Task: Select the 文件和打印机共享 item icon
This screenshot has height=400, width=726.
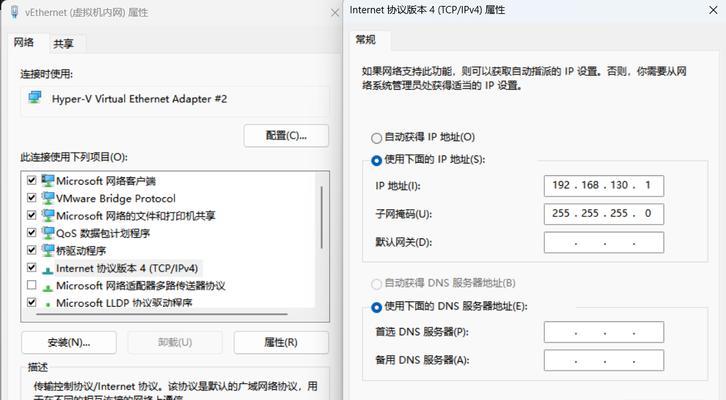Action: coord(48,216)
